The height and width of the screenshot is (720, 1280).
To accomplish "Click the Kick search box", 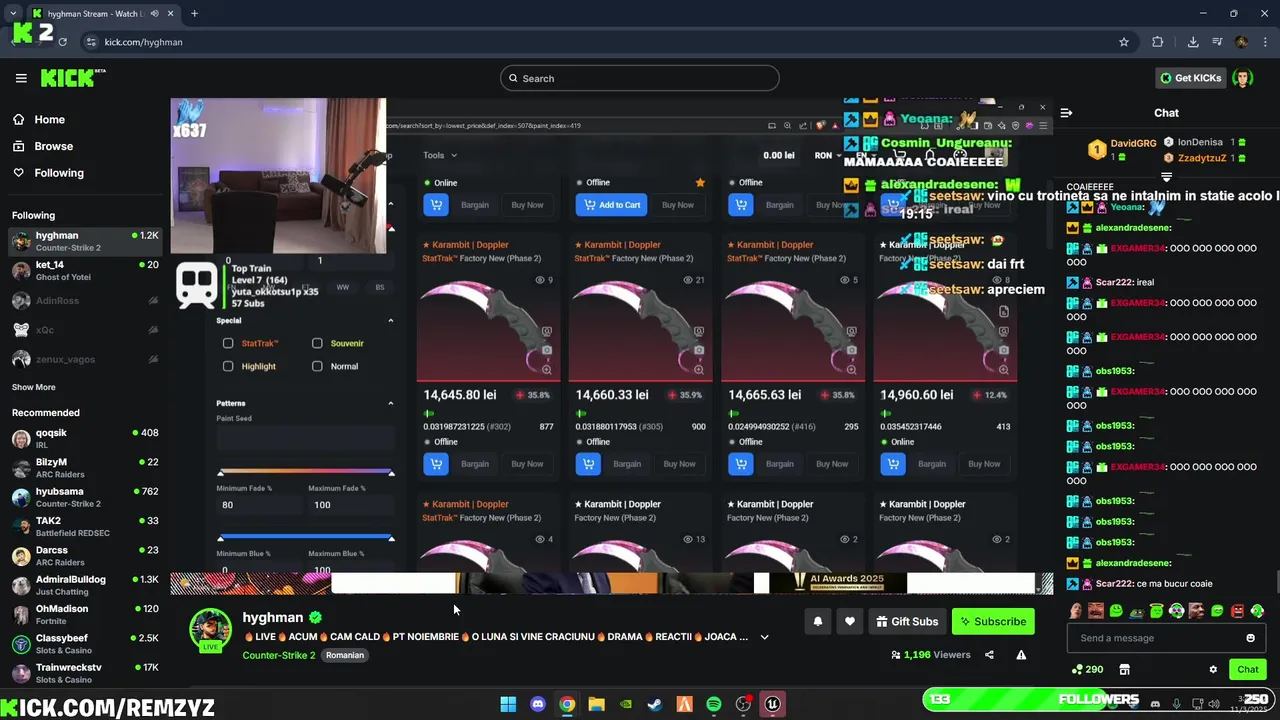I will [x=640, y=78].
